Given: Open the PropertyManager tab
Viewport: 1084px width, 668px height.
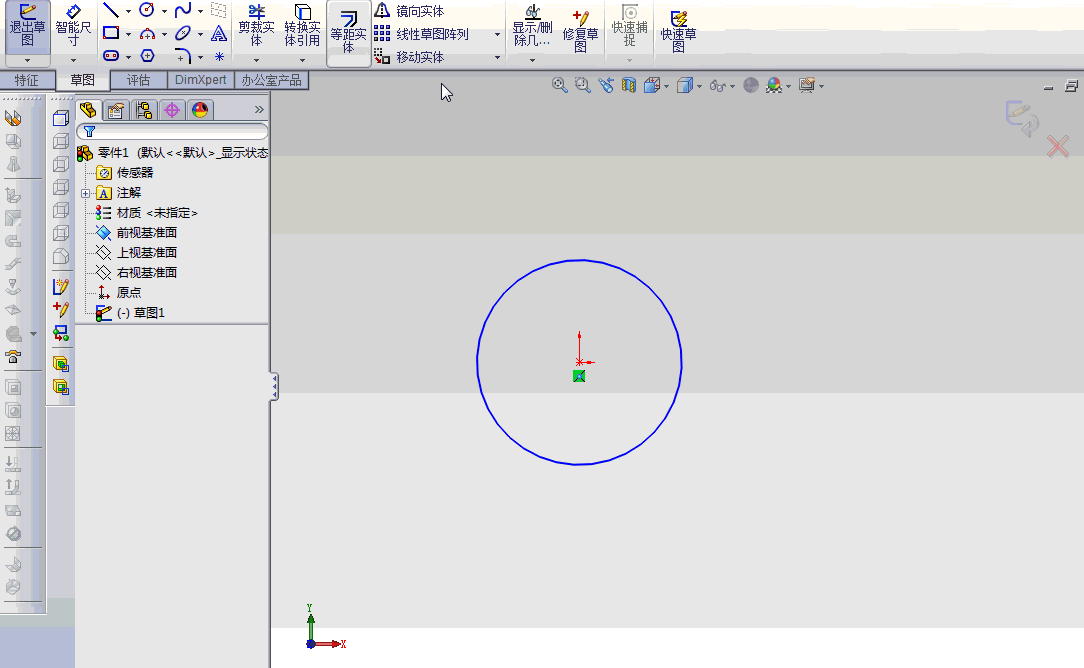Looking at the screenshot, I should 116,110.
